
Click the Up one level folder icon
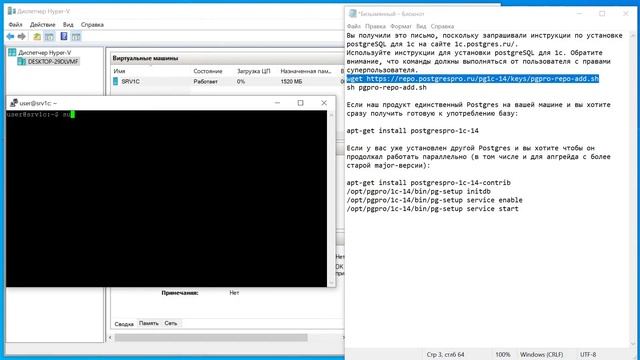37,37
